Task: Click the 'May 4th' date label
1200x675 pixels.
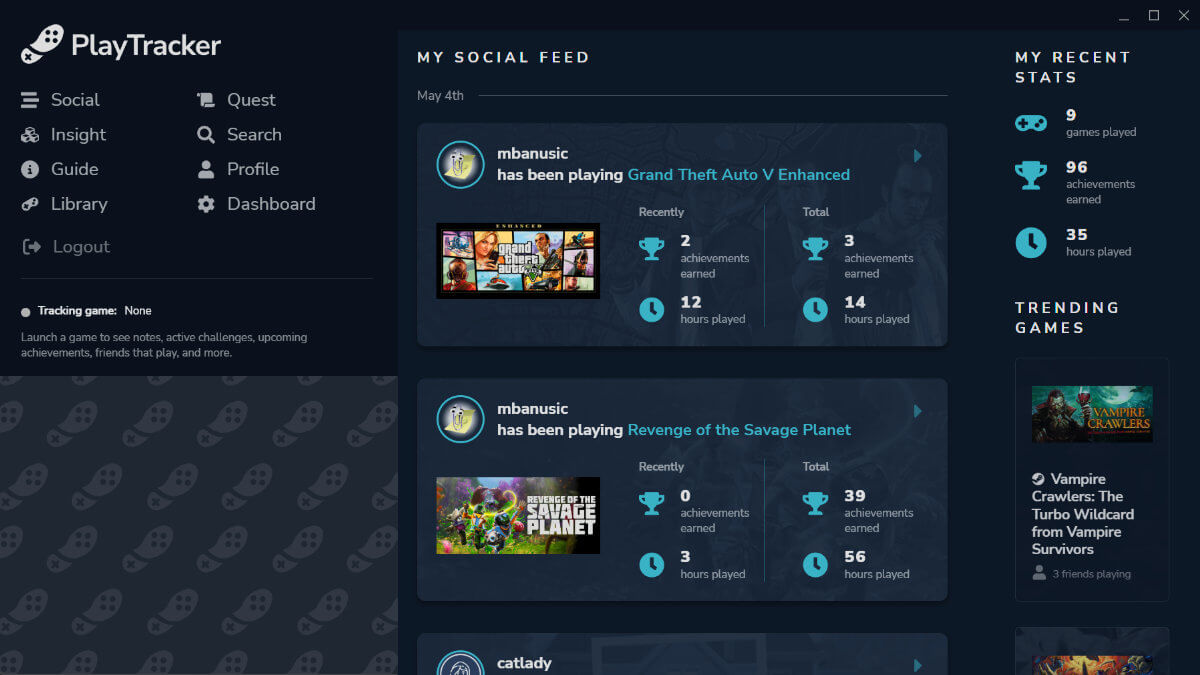Action: coord(441,96)
